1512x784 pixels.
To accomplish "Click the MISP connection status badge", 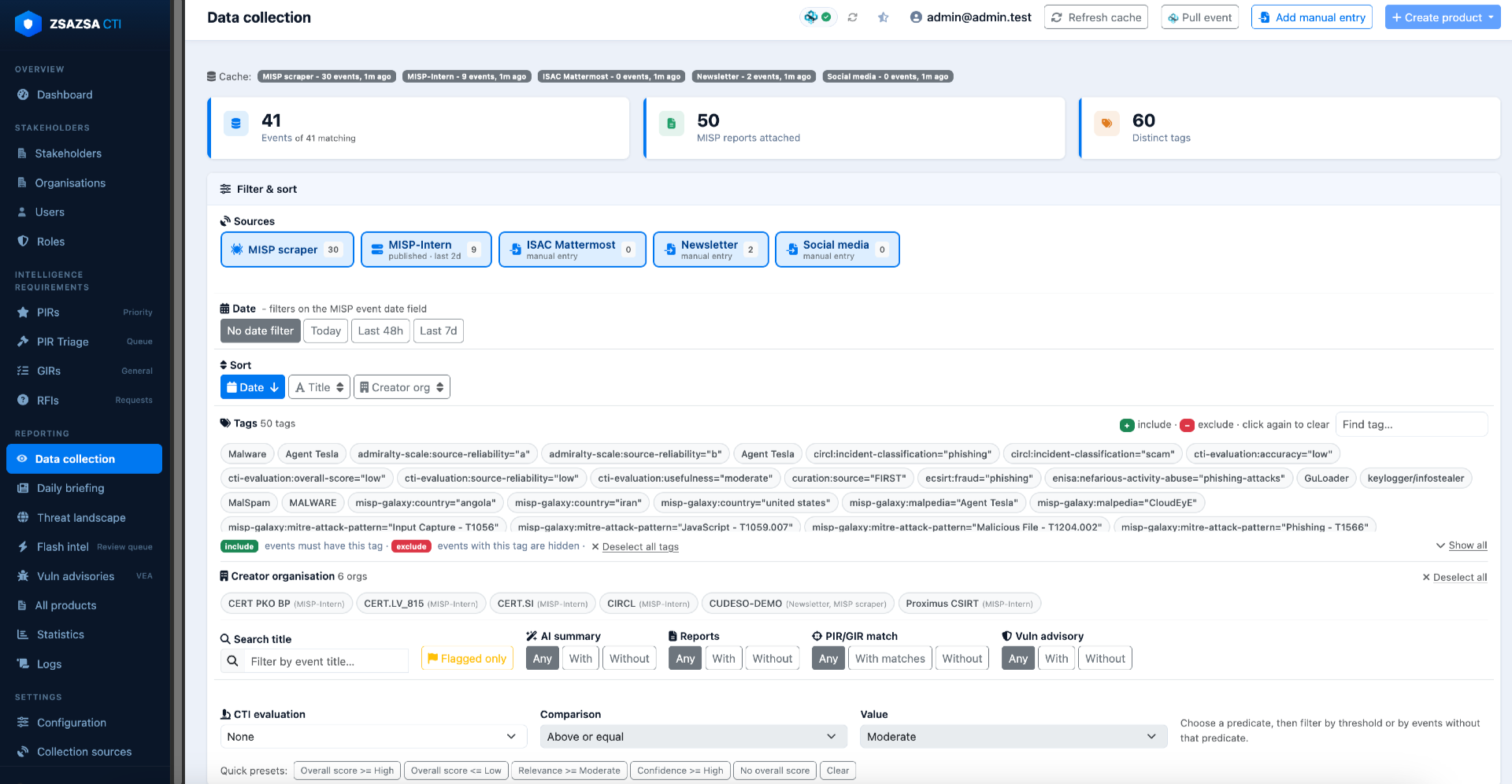I will pyautogui.click(x=818, y=17).
